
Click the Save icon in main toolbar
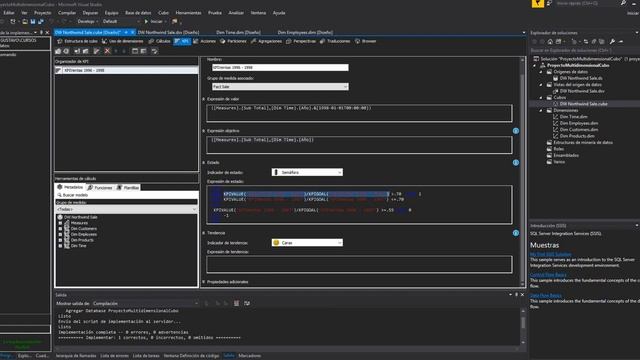[33, 21]
